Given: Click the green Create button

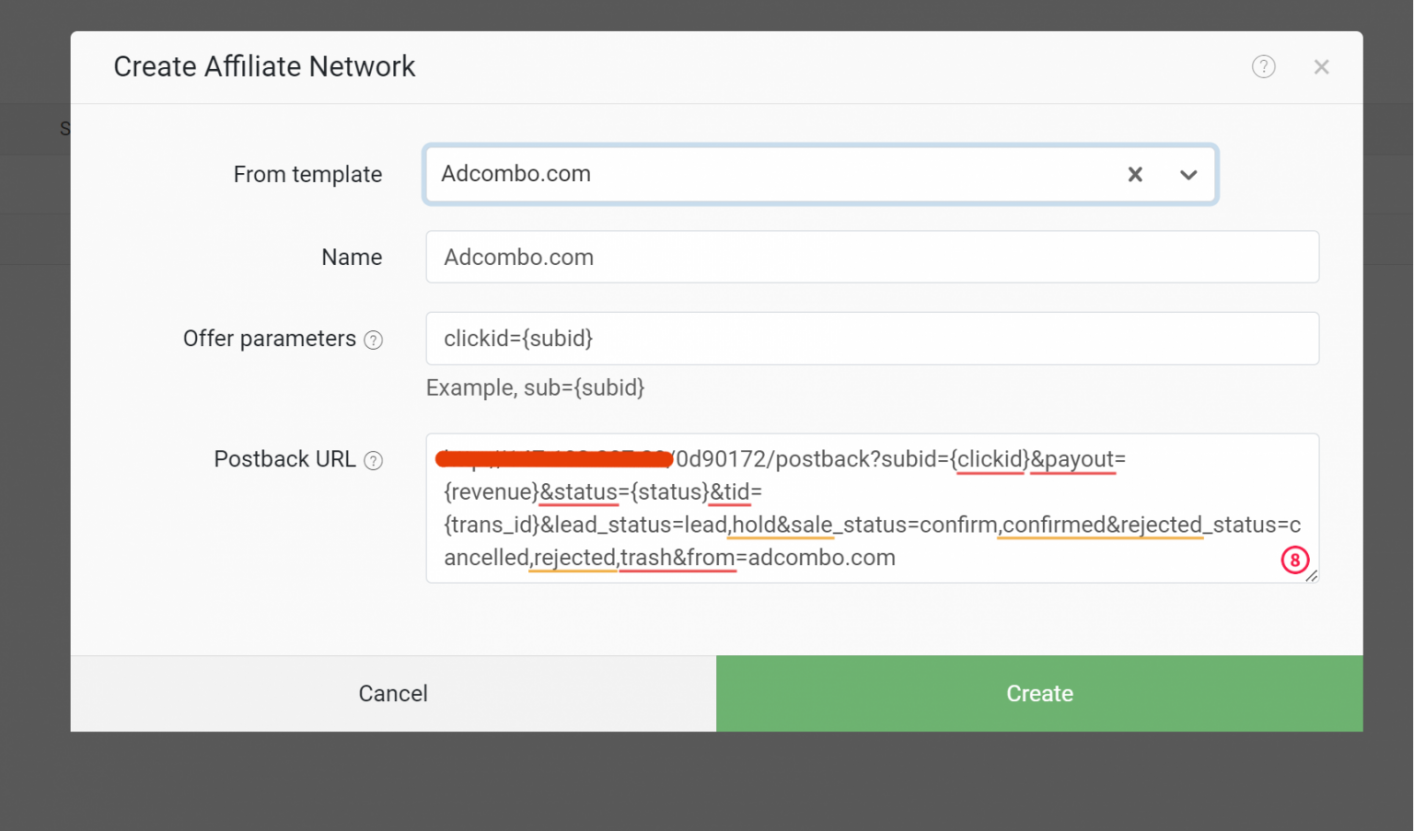Looking at the screenshot, I should click(x=1039, y=693).
